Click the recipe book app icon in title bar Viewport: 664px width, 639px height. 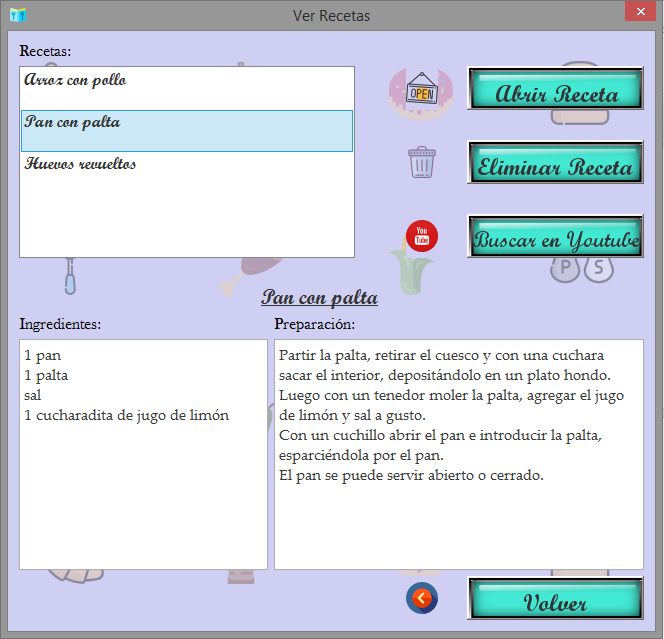[18, 15]
